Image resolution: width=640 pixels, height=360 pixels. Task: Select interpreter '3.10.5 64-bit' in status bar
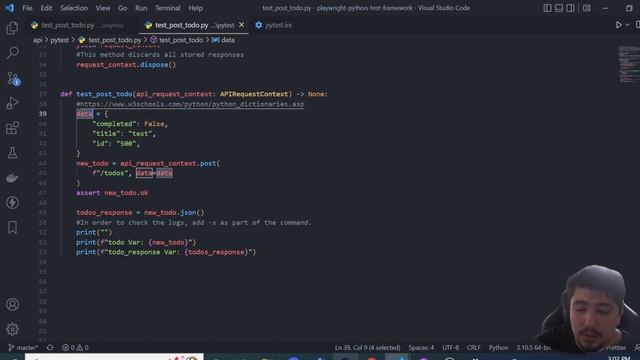pyautogui.click(x=533, y=348)
